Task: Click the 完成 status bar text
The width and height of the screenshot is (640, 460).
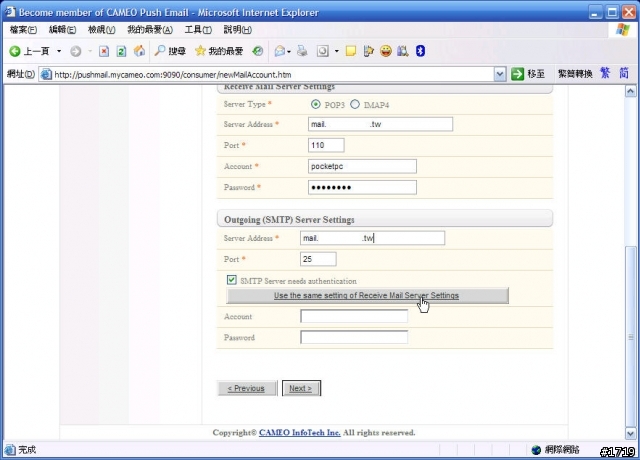Action: click(27, 450)
